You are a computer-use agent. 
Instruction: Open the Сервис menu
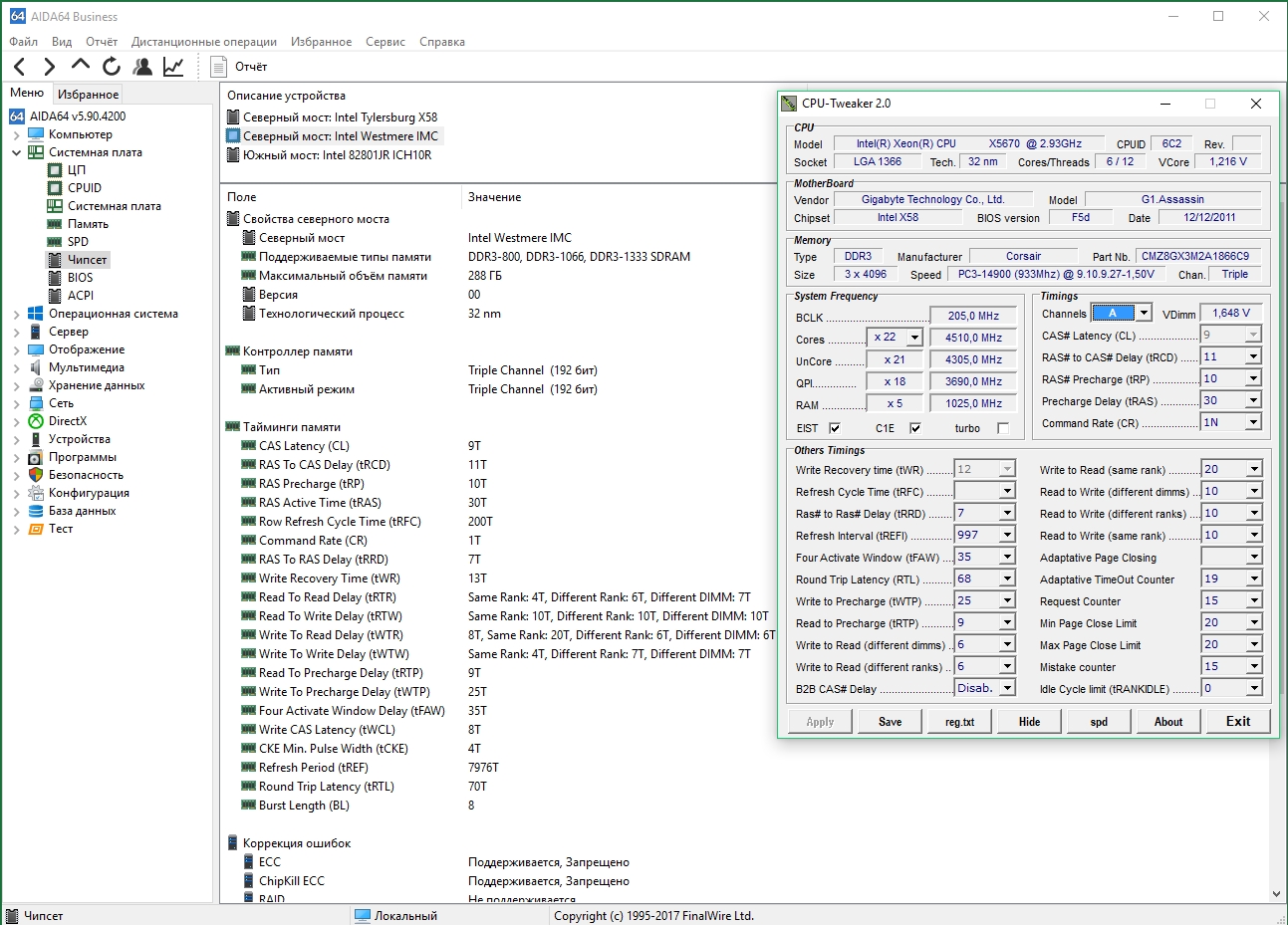click(385, 42)
